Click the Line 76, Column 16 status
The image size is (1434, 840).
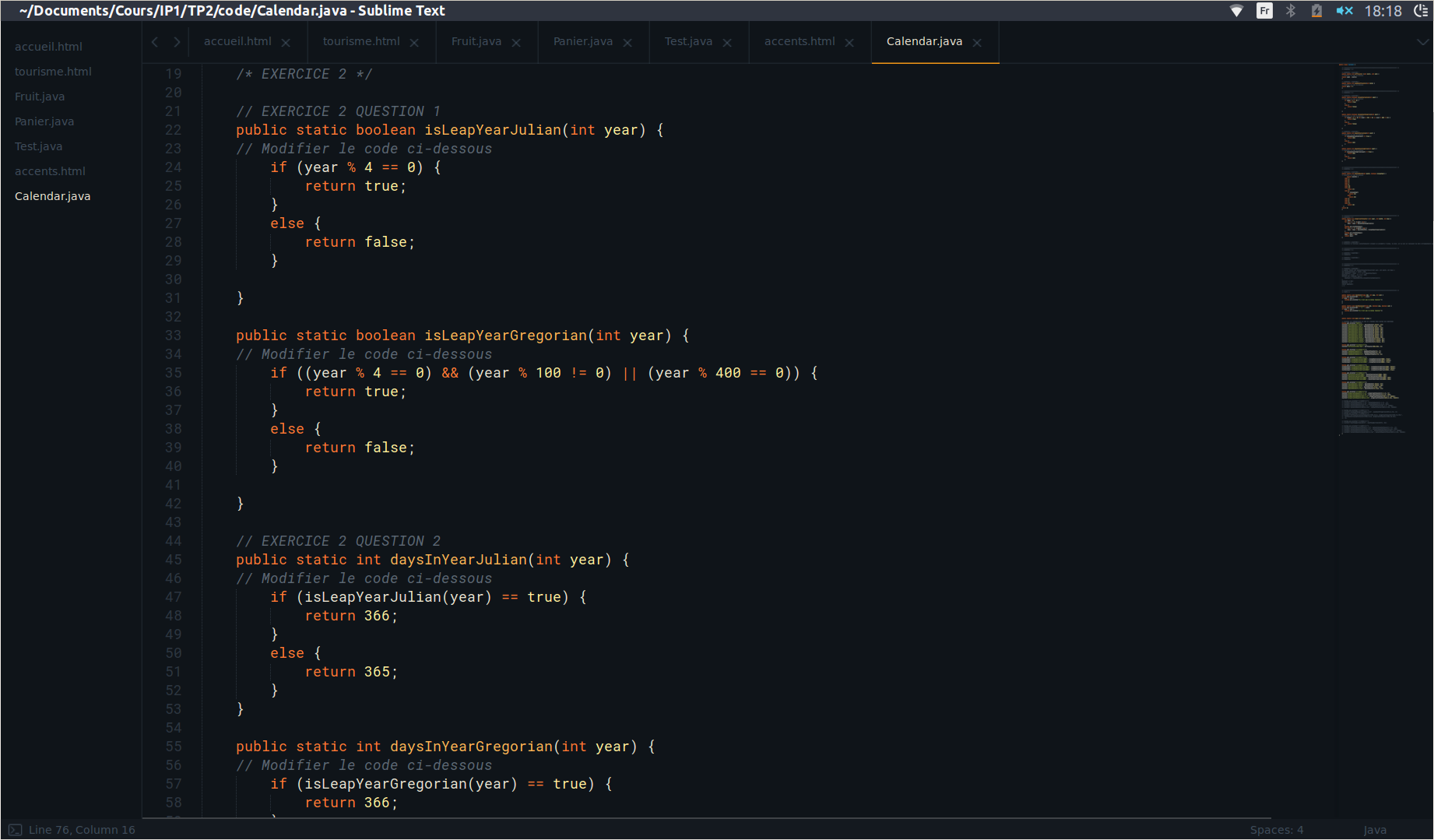coord(82,830)
